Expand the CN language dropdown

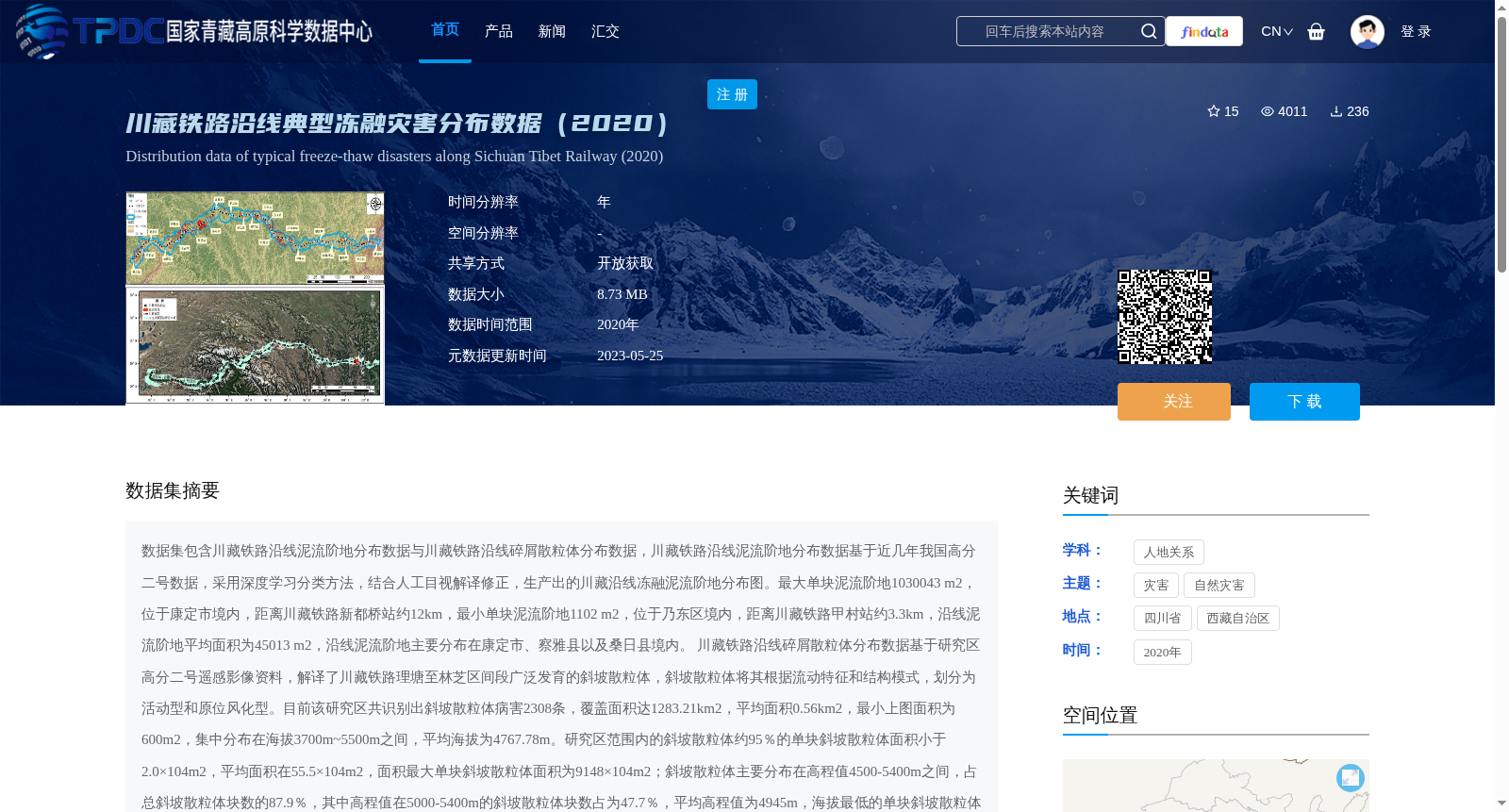click(1277, 31)
